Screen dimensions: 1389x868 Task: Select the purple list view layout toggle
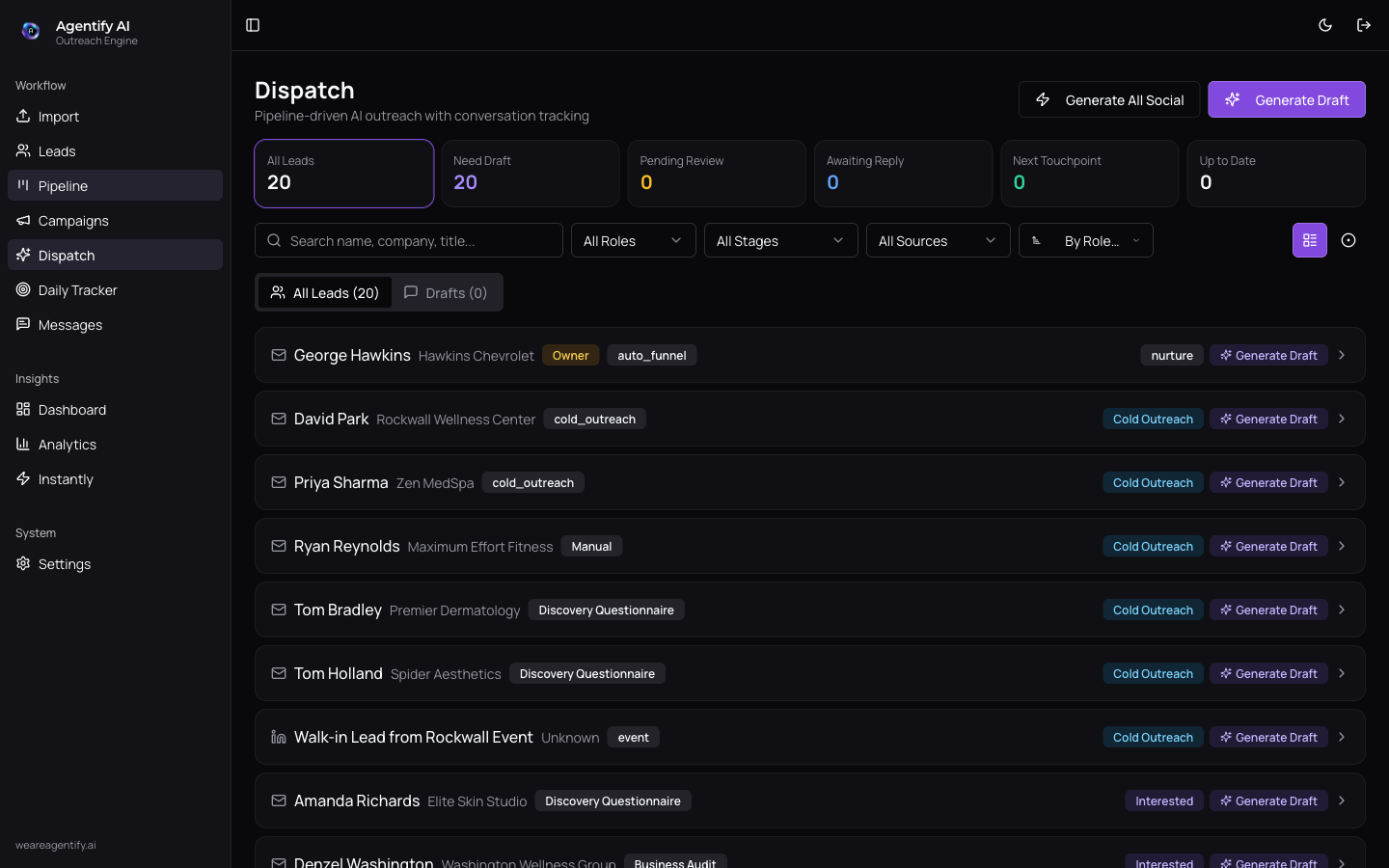click(x=1309, y=239)
